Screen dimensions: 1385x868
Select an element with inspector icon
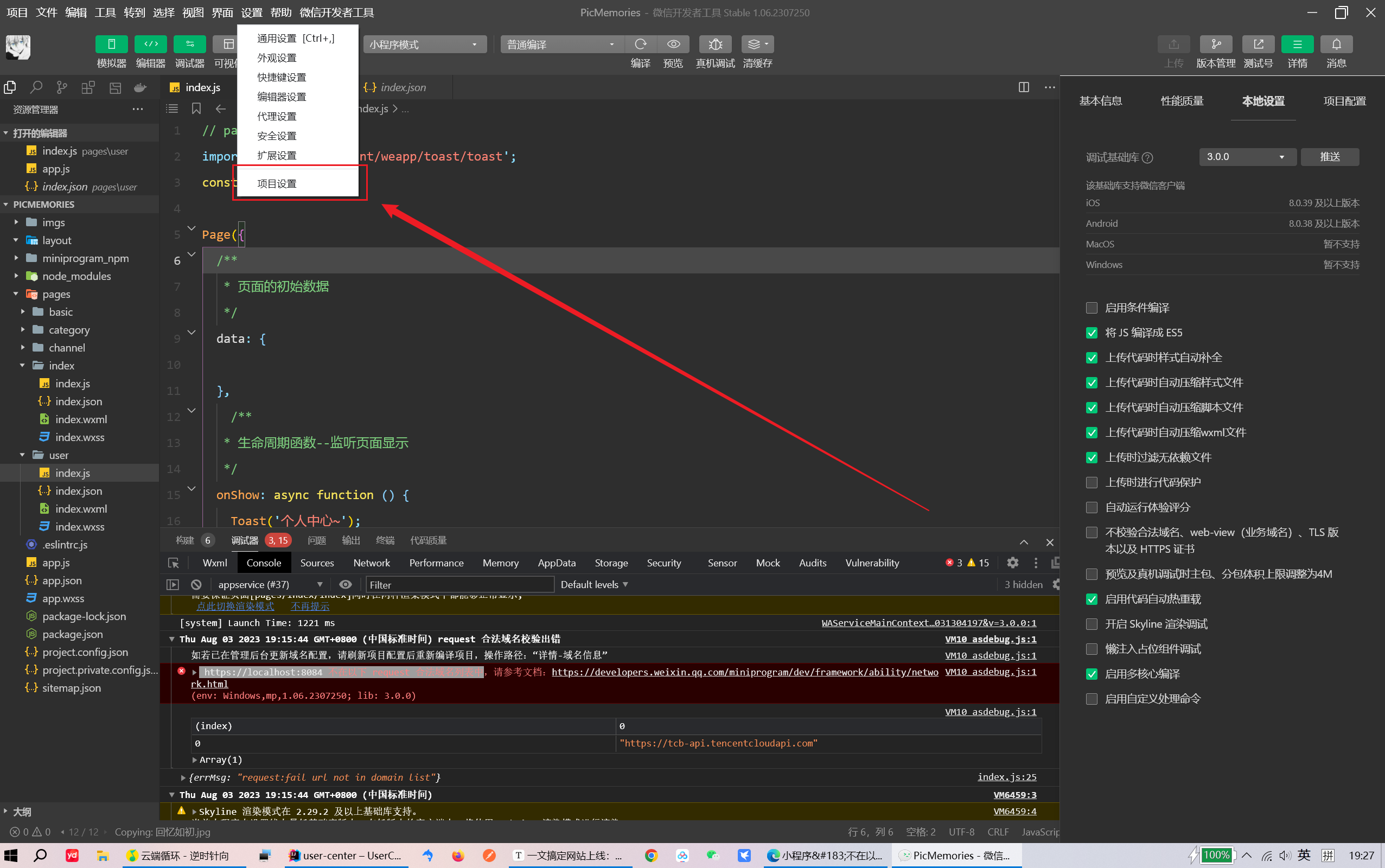[x=174, y=563]
